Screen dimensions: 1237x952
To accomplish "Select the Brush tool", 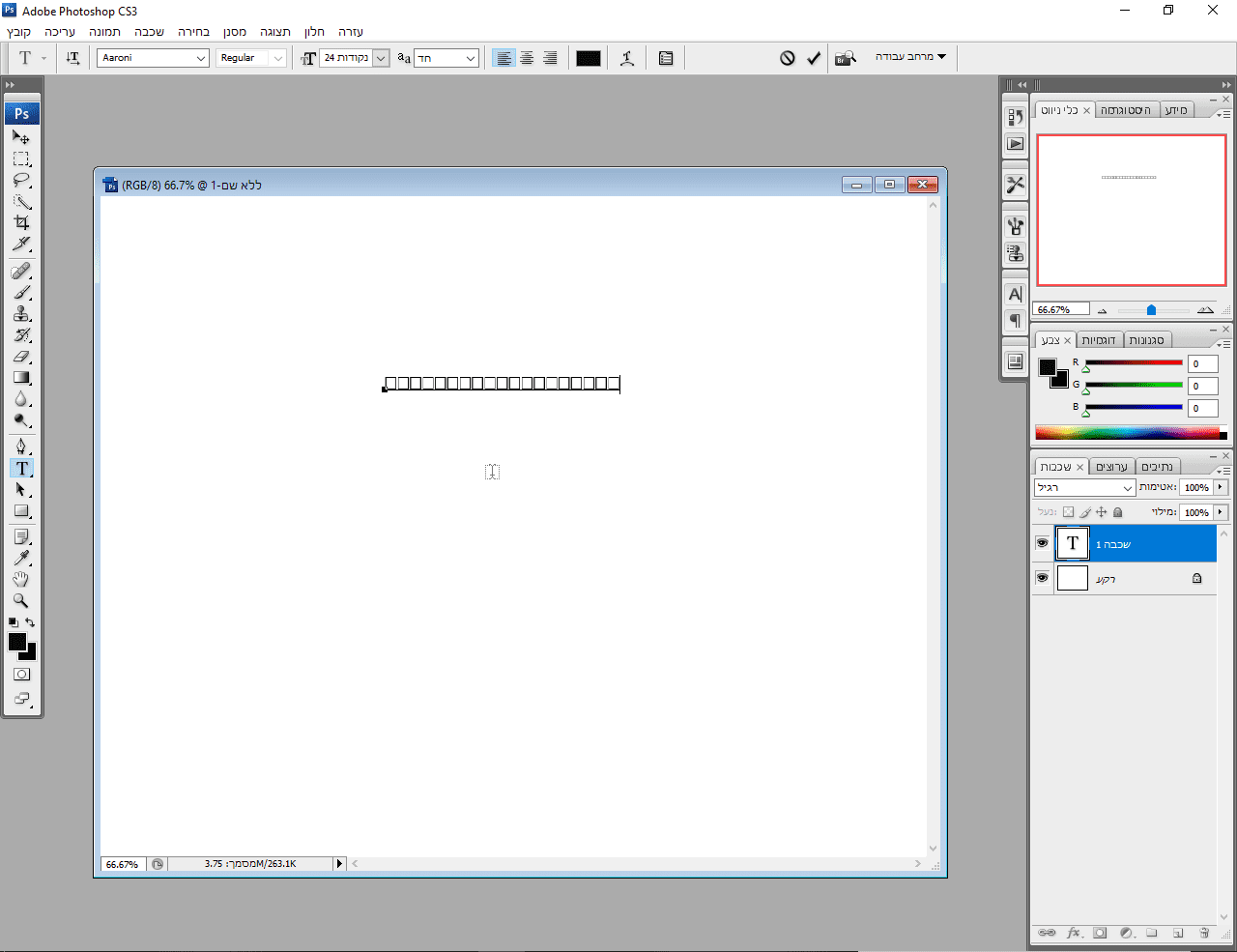I will click(21, 292).
